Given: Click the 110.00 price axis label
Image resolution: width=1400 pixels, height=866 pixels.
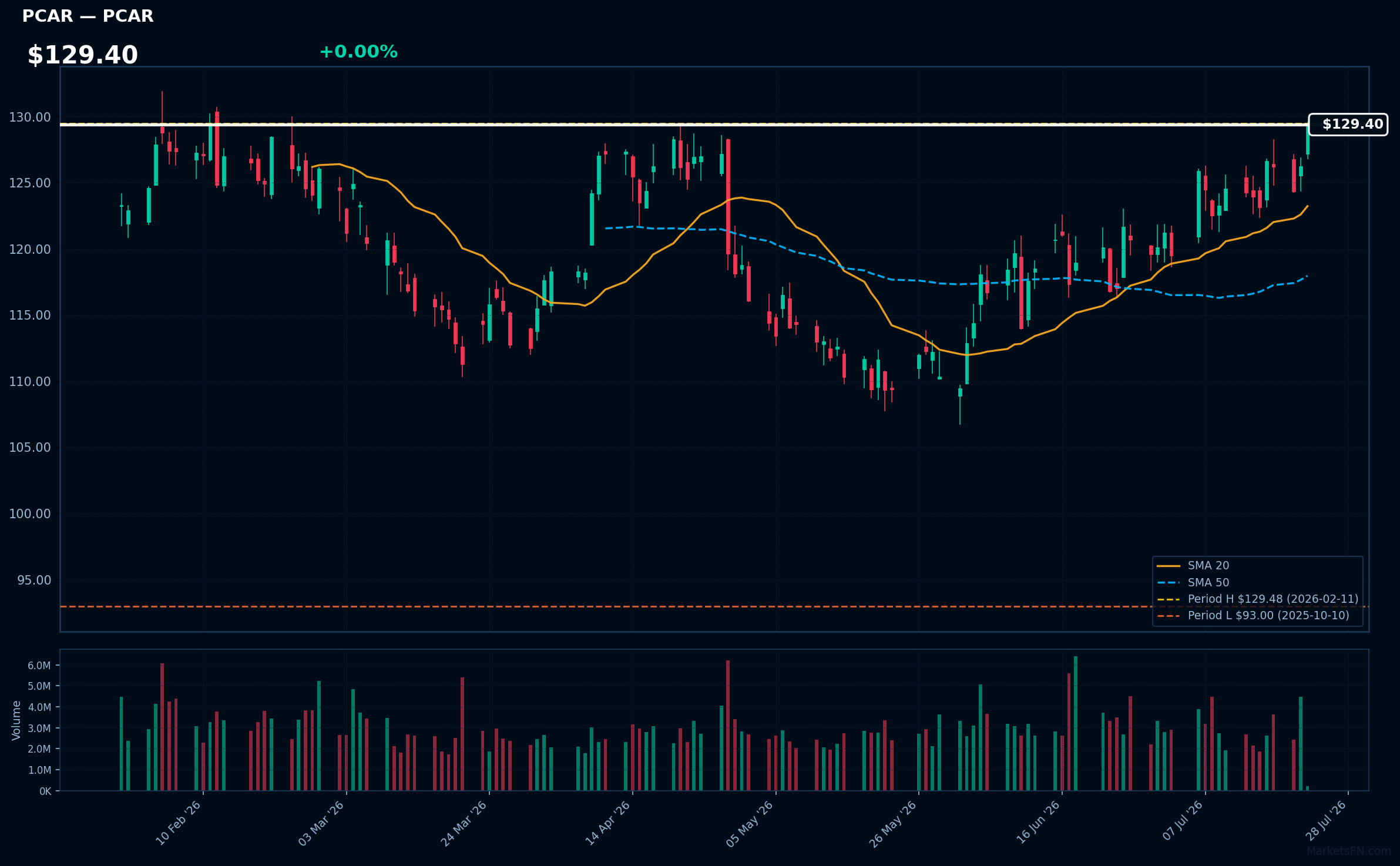Looking at the screenshot, I should pyautogui.click(x=30, y=382).
